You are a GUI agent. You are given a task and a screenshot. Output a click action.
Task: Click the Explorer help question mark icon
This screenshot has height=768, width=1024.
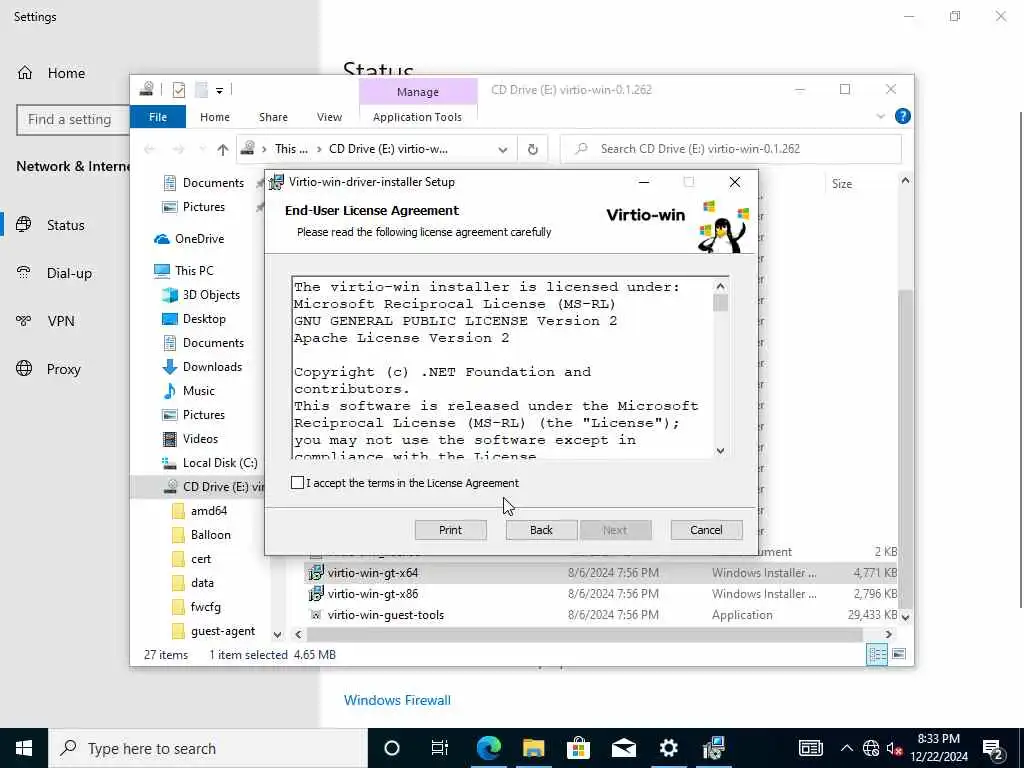903,116
